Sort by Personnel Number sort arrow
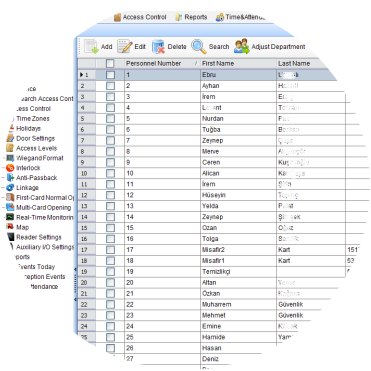Screen dimensions: 371x371 click(196, 63)
